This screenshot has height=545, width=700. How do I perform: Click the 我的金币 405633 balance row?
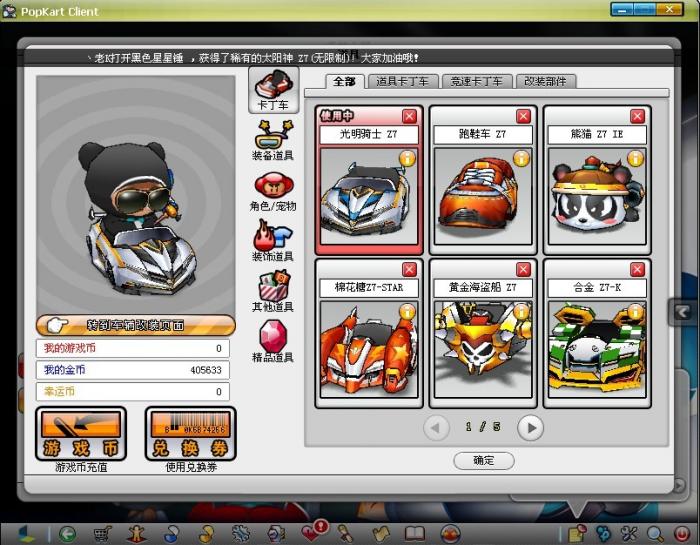[133, 370]
